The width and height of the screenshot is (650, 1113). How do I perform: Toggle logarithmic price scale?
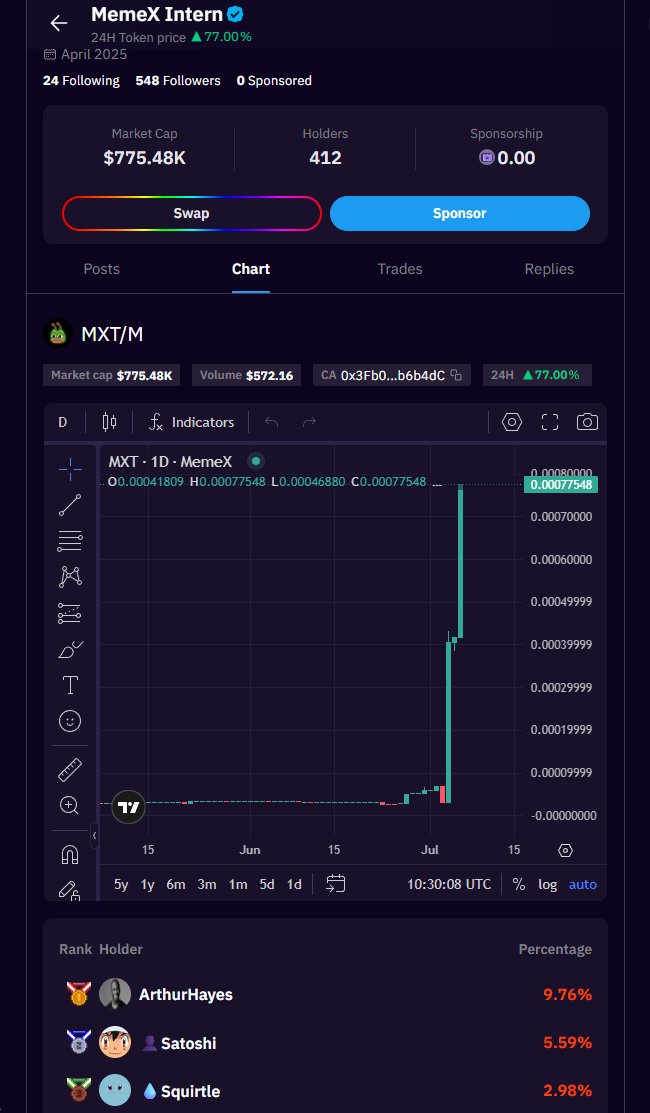pyautogui.click(x=547, y=884)
